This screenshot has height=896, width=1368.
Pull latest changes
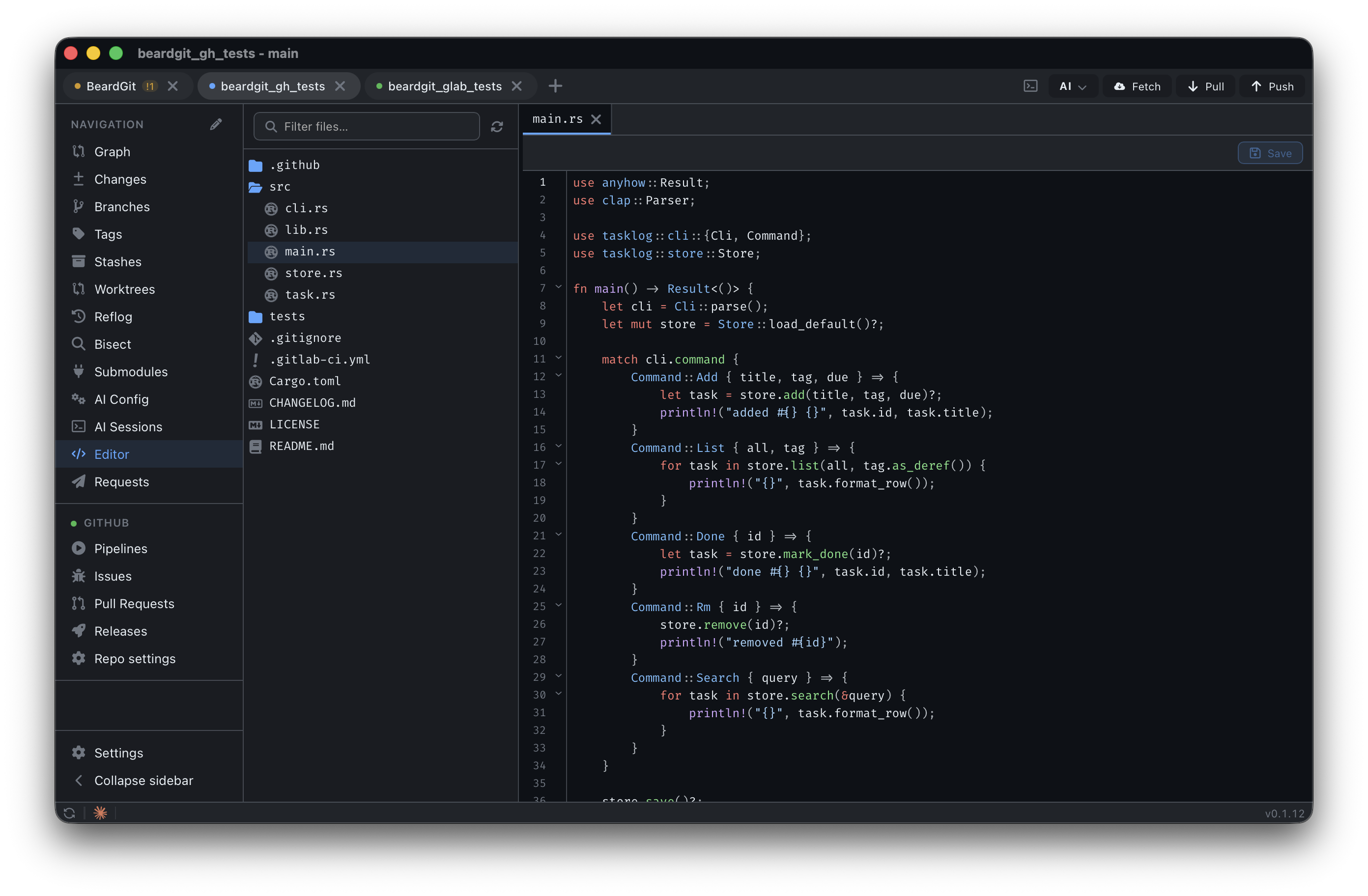pos(1205,86)
